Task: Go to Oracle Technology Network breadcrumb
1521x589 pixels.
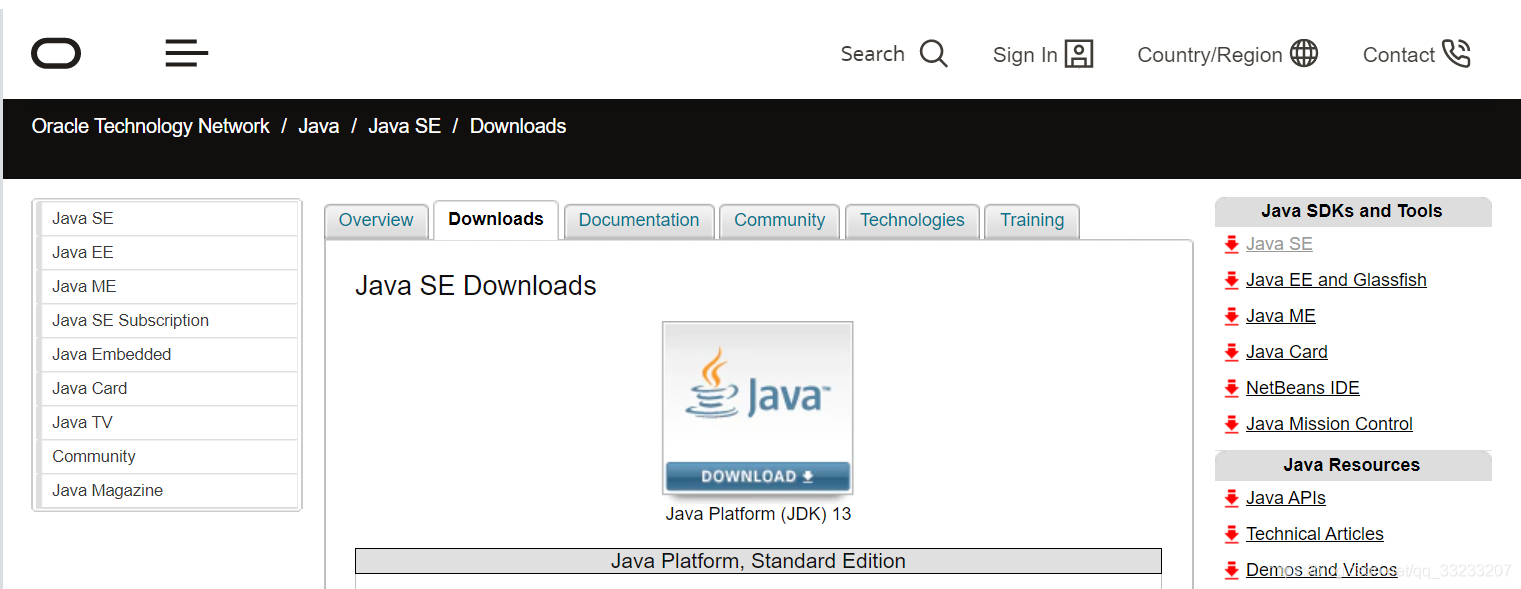Action: tap(151, 126)
